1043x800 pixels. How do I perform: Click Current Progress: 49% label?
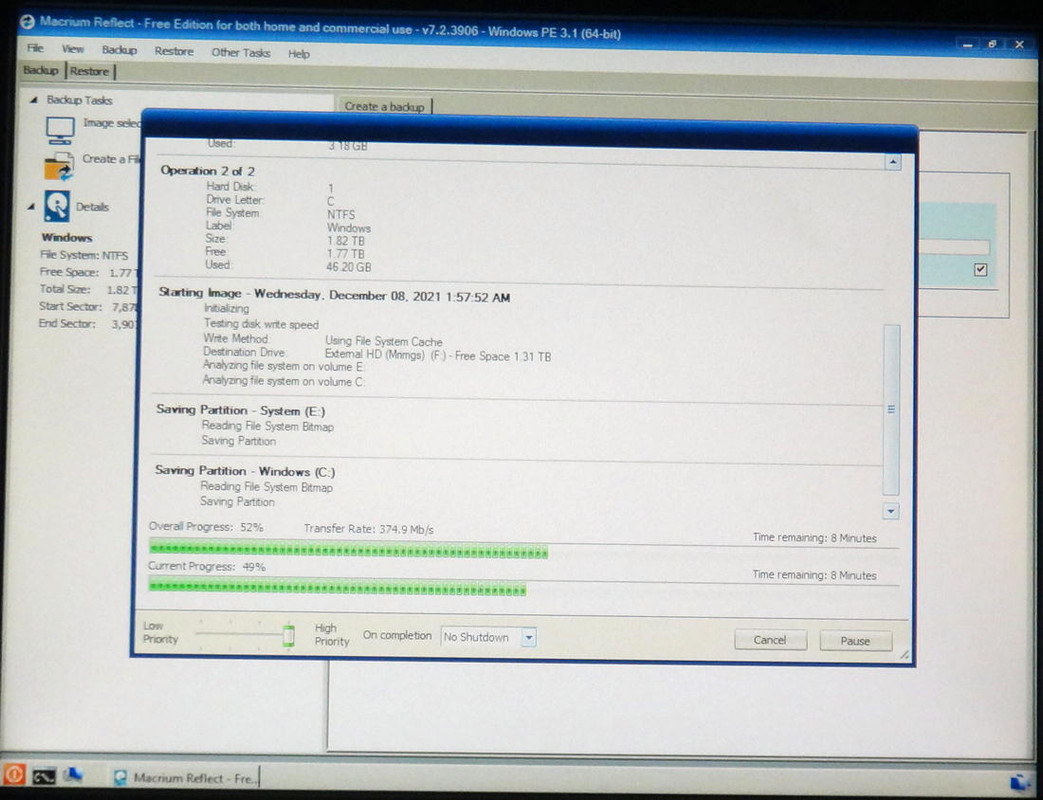point(206,567)
